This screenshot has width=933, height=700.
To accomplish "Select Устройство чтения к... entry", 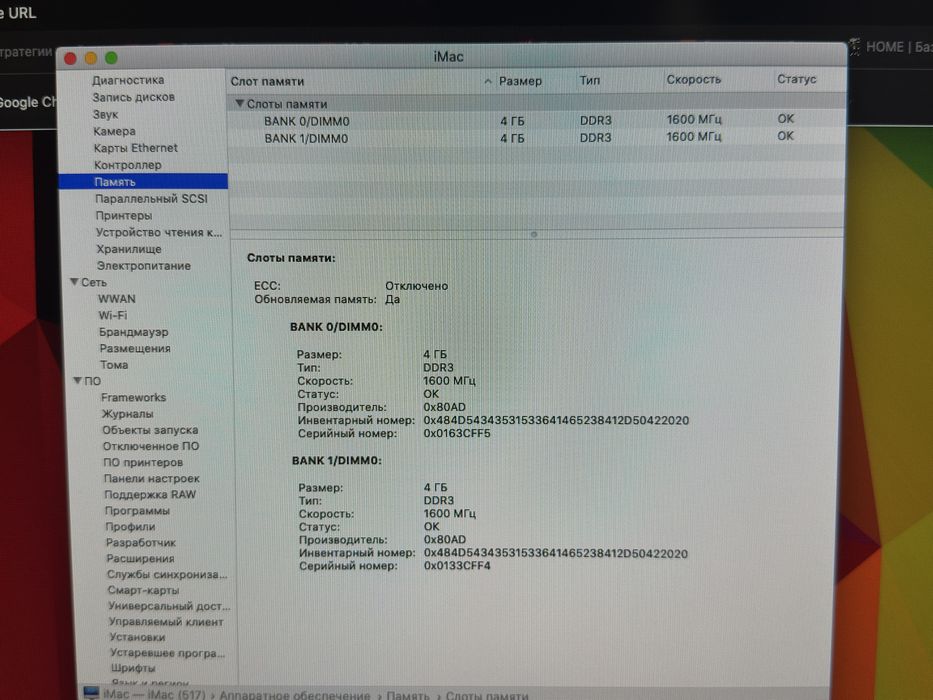I will coord(159,232).
